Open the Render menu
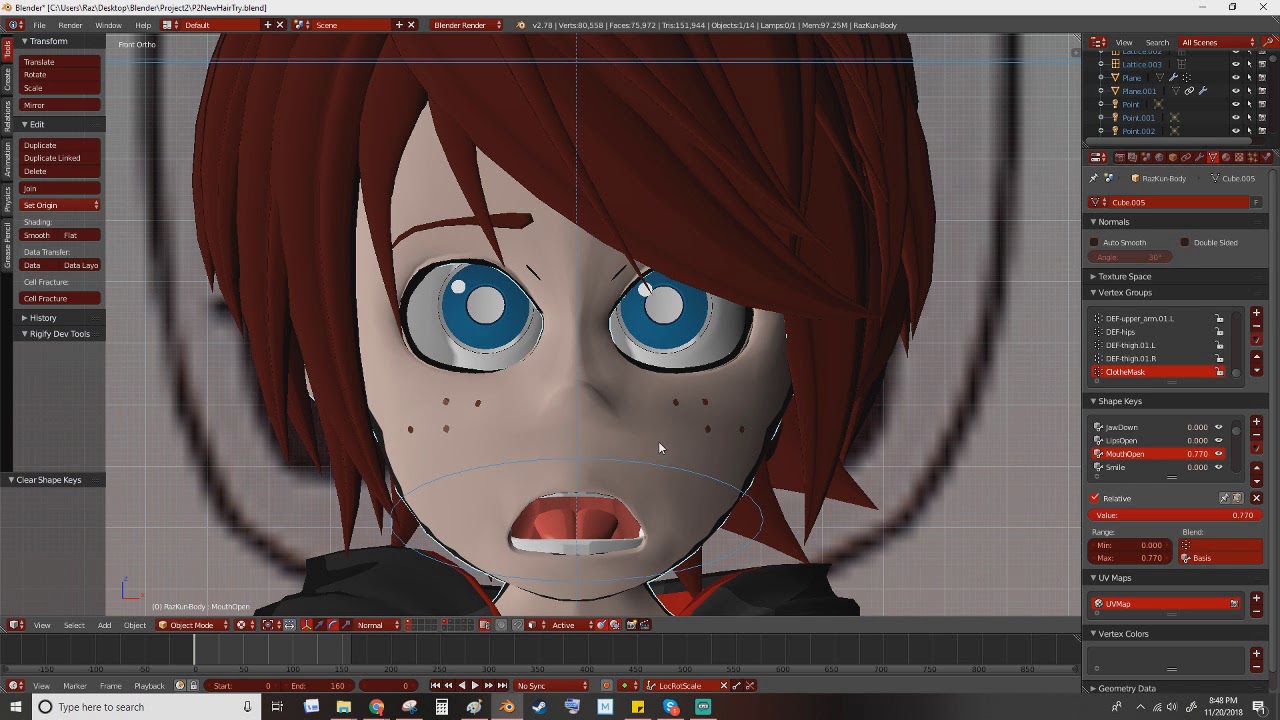1280x720 pixels. pyautogui.click(x=70, y=24)
